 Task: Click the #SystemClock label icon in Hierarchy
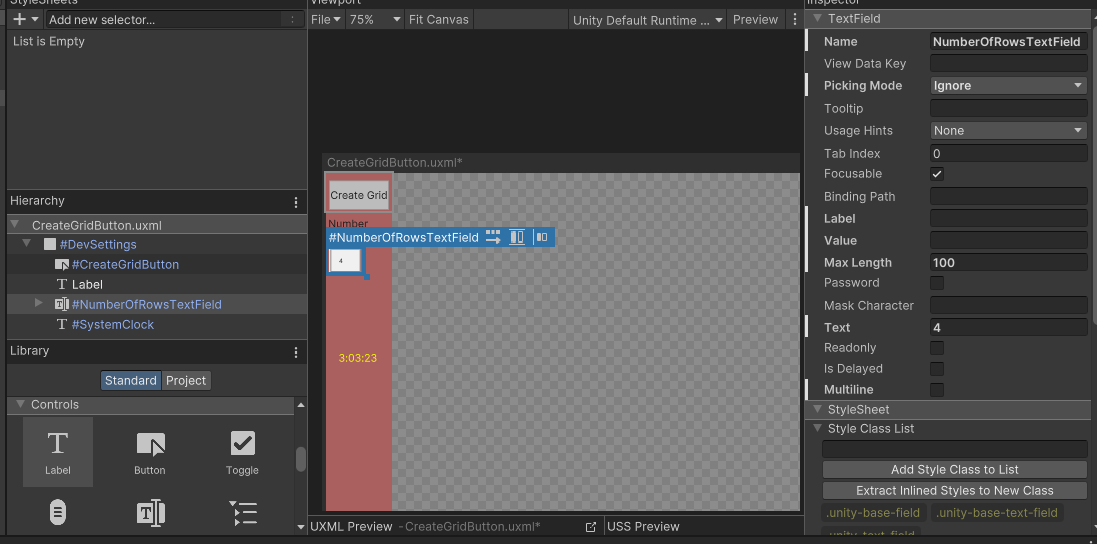tap(62, 324)
